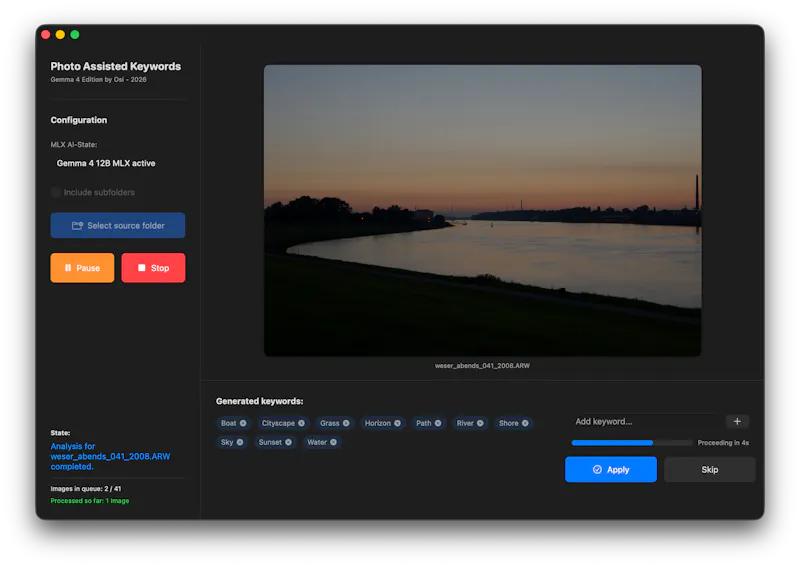Click the Configuration heading

(79, 120)
